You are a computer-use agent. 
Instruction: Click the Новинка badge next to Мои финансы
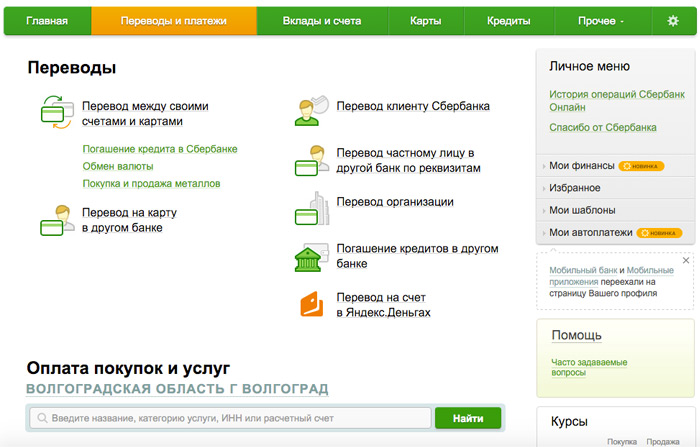[641, 166]
